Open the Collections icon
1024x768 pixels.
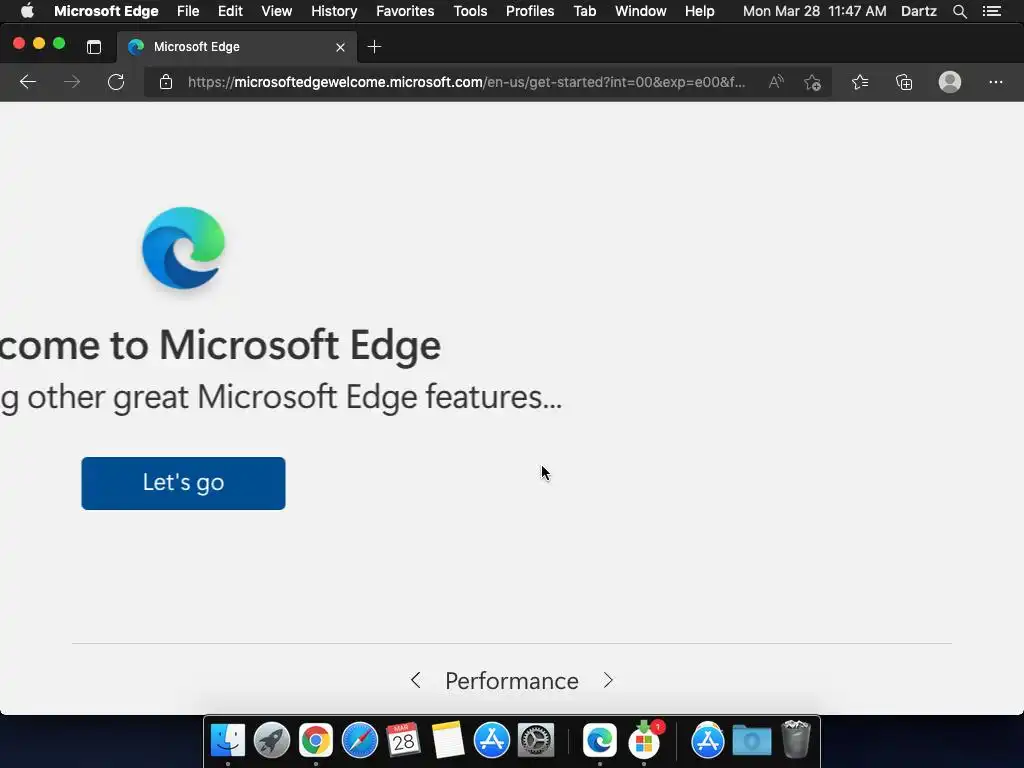(904, 82)
